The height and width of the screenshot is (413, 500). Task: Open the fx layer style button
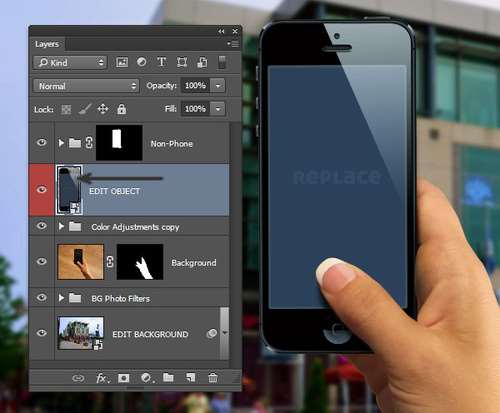[x=102, y=378]
